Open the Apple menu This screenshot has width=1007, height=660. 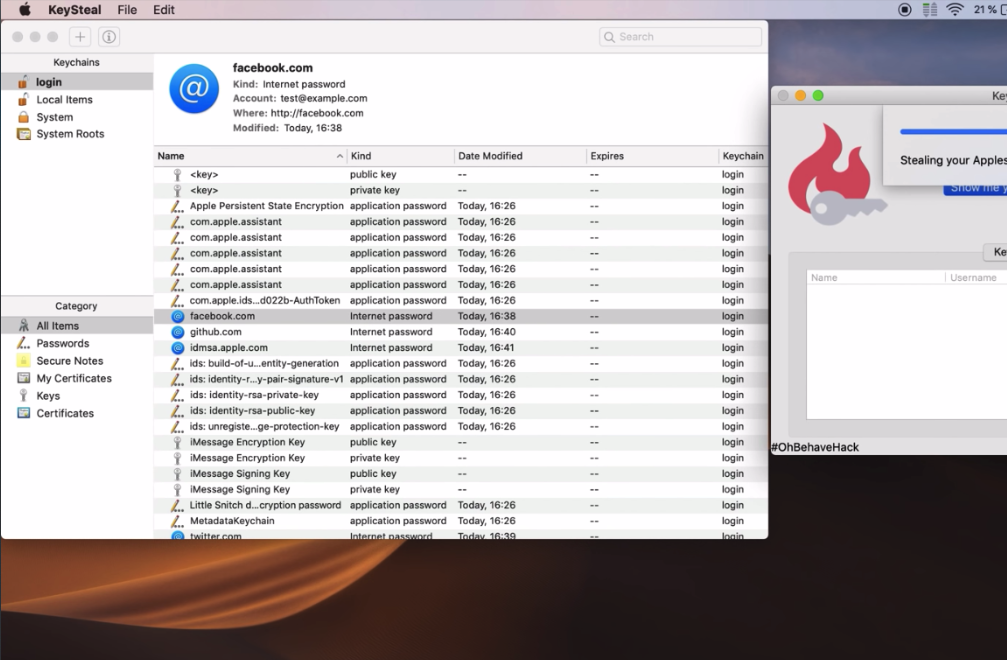click(24, 10)
